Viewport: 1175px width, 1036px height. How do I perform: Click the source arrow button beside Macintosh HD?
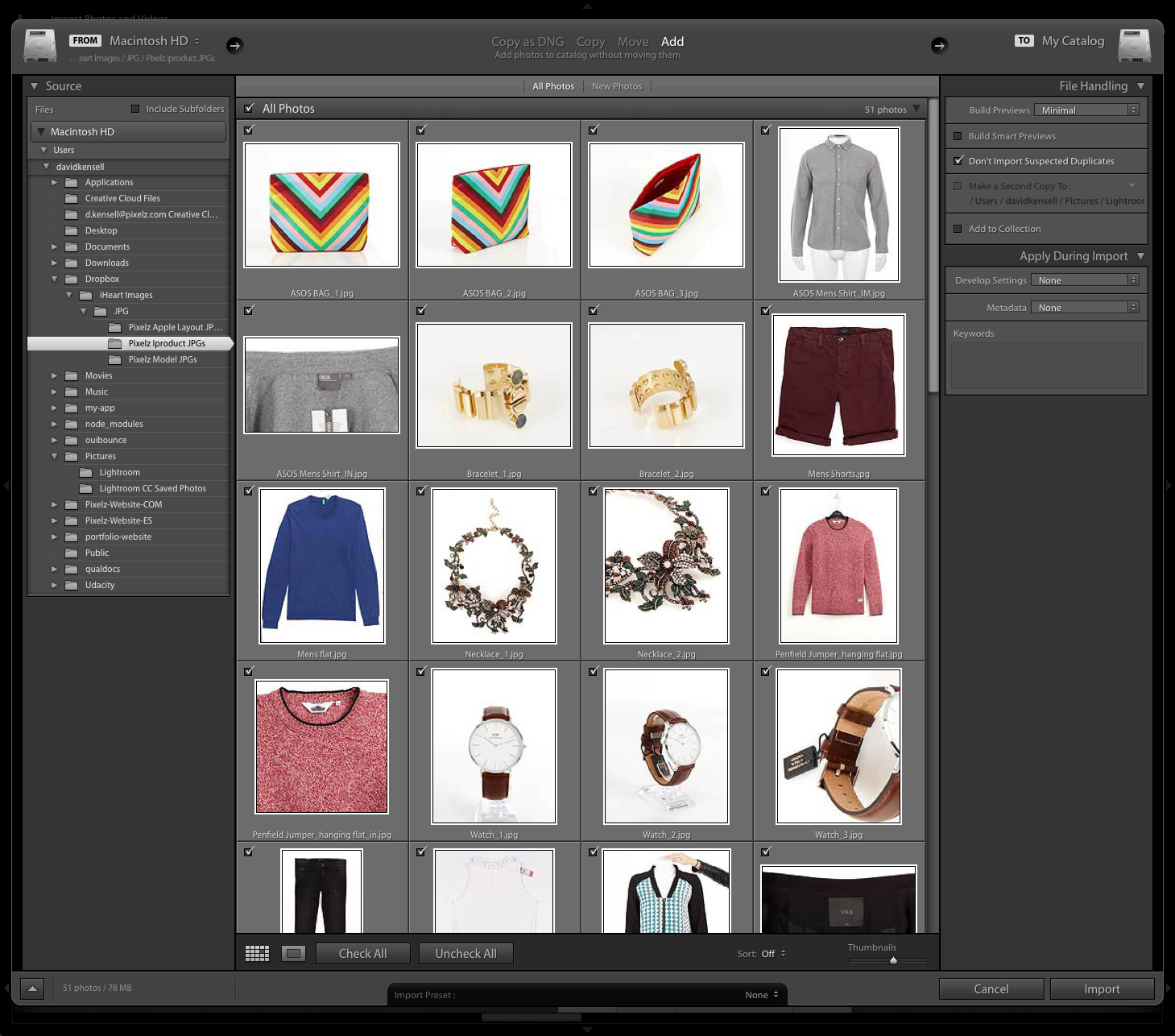[x=234, y=45]
